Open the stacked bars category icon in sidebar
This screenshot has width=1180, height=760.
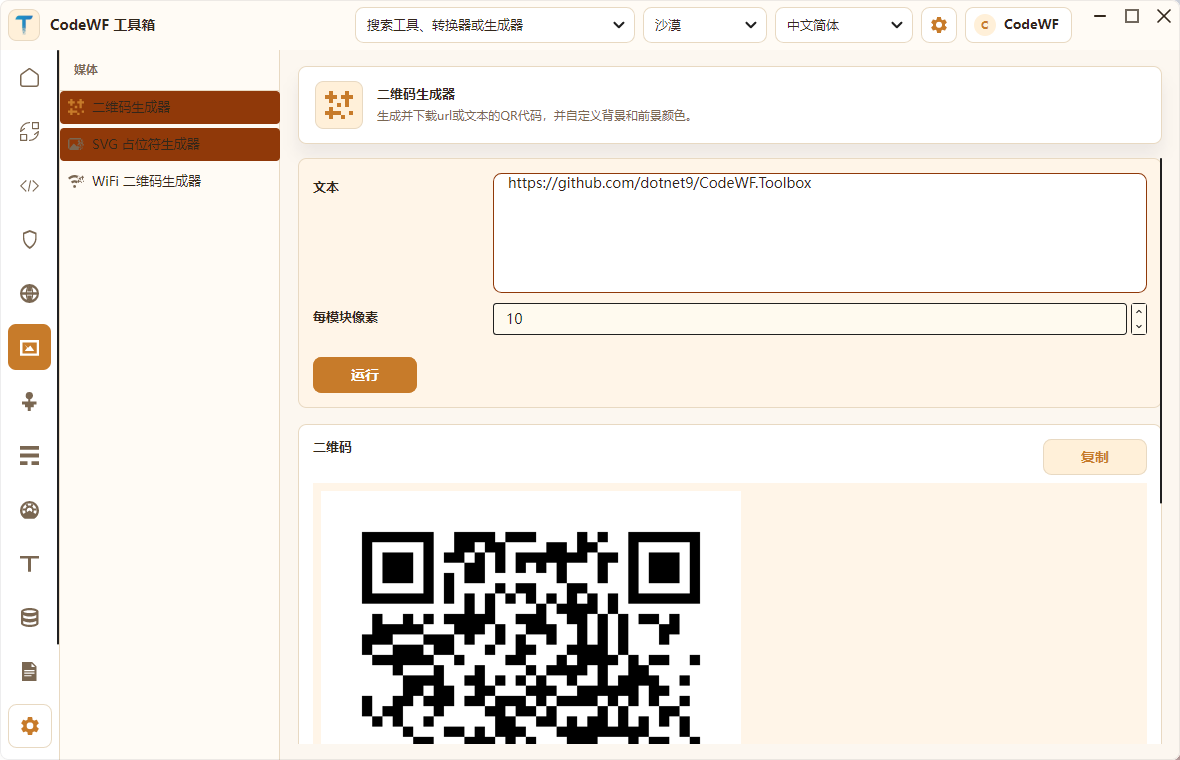29,455
